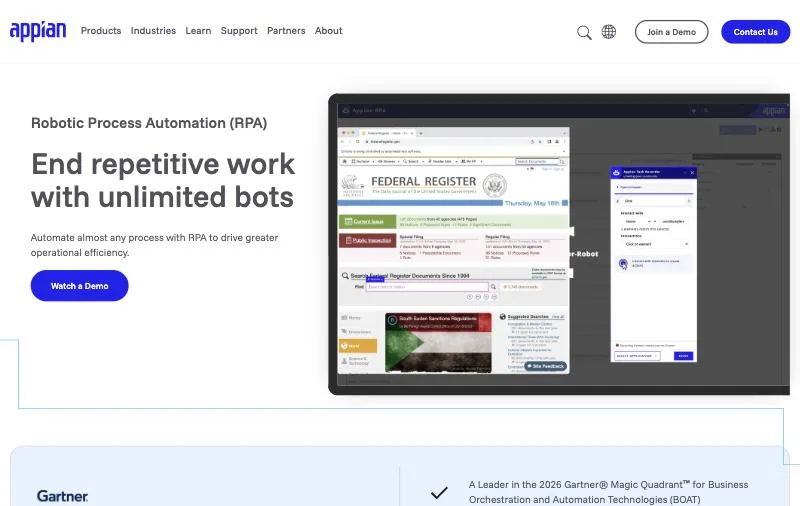Click the Join a Demo button

(671, 32)
